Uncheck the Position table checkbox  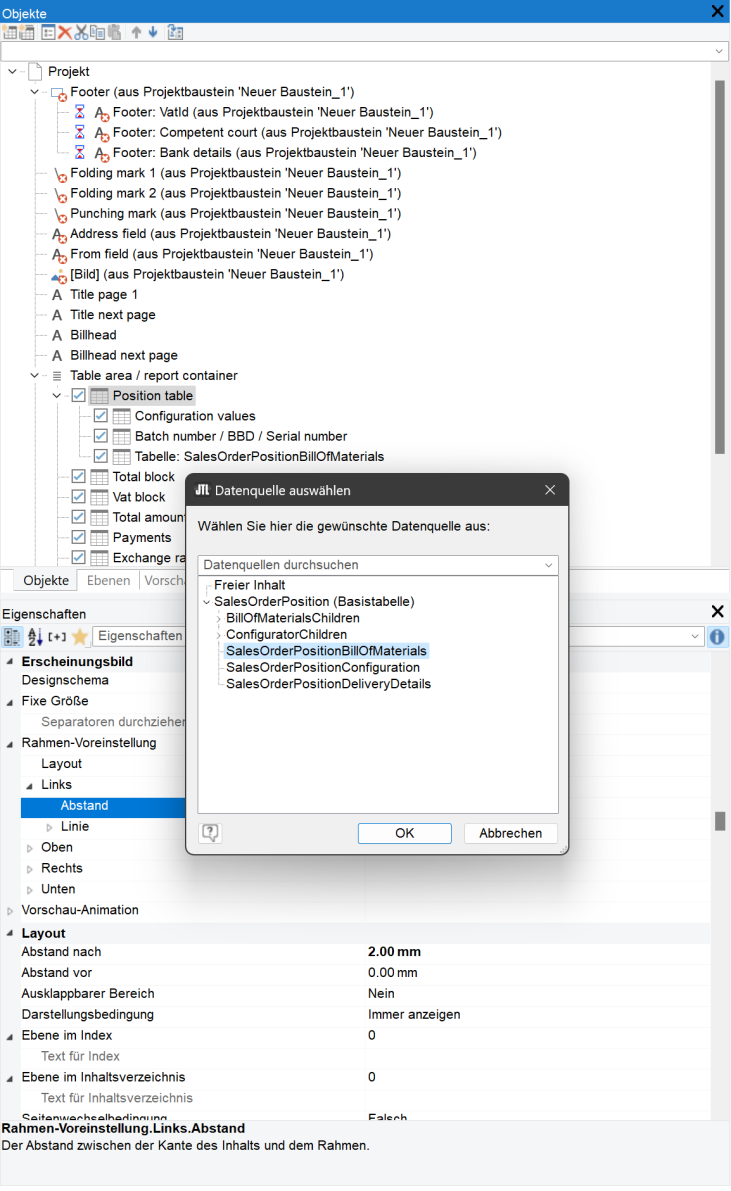point(78,396)
